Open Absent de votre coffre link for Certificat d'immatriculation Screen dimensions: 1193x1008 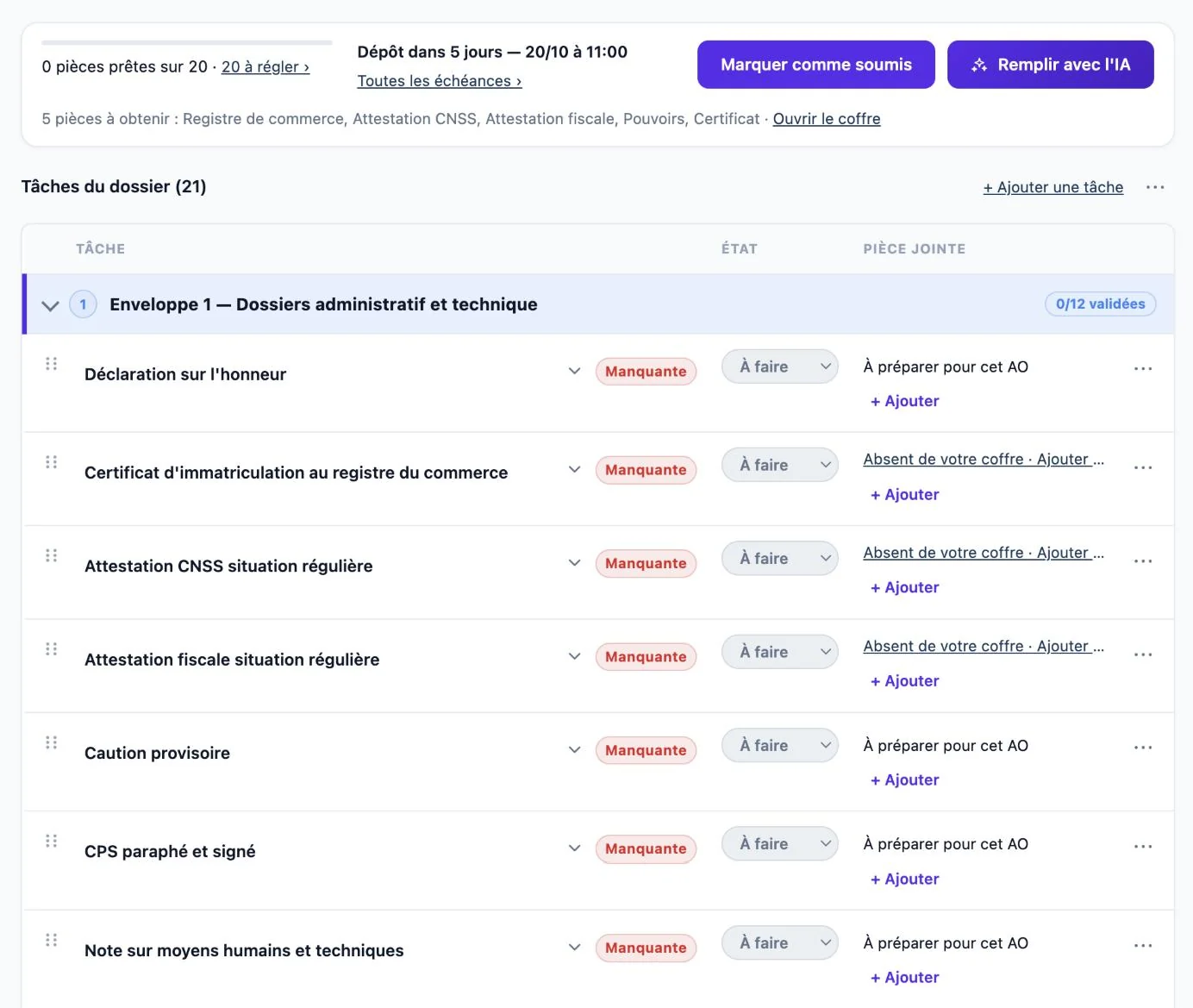(984, 460)
